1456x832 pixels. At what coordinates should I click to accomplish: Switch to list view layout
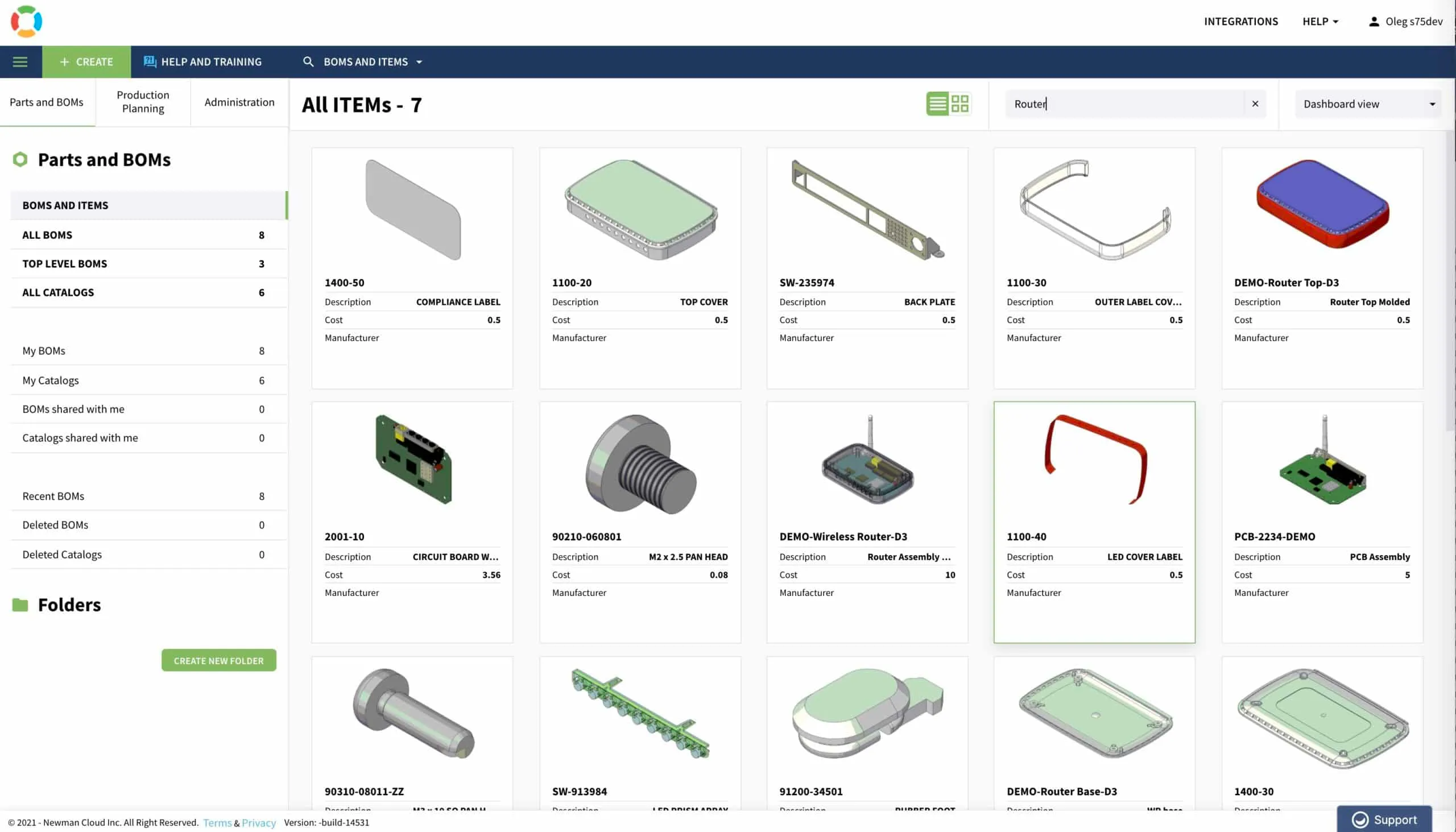point(938,104)
